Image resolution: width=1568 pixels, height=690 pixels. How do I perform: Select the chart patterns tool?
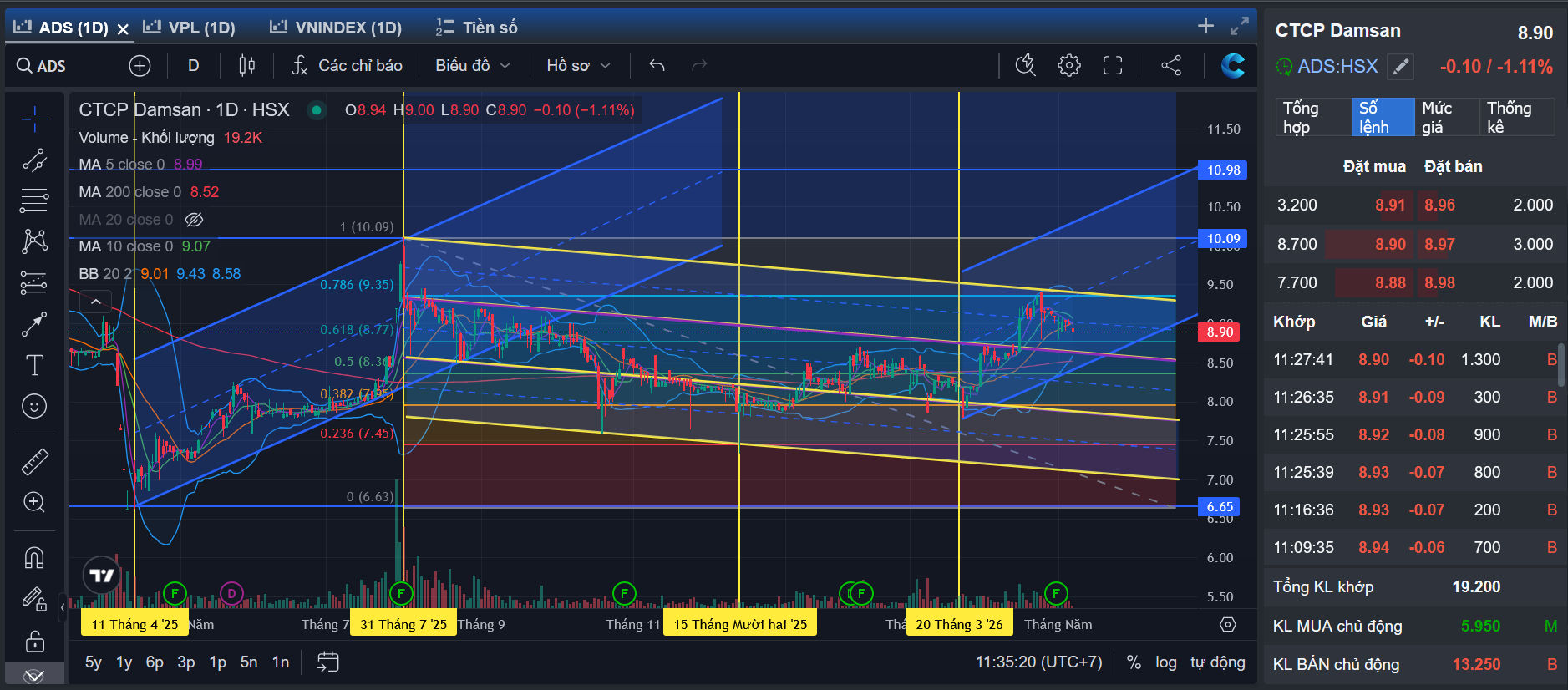(34, 241)
